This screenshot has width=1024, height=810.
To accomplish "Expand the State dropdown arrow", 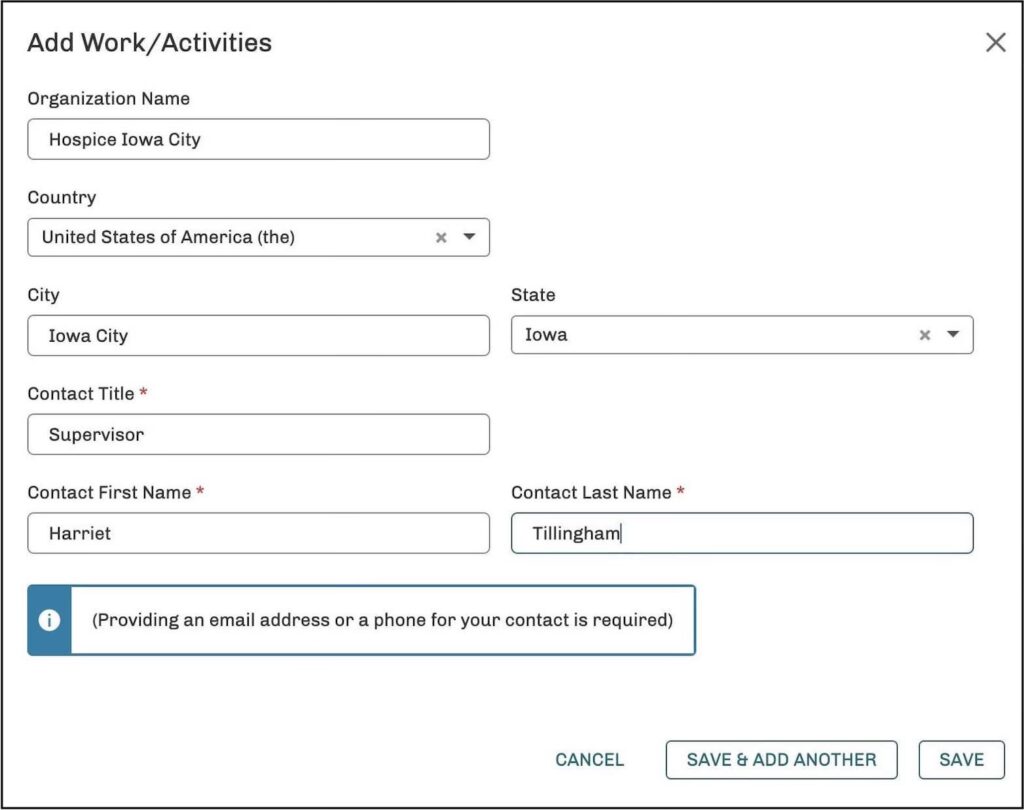I will pyautogui.click(x=953, y=335).
